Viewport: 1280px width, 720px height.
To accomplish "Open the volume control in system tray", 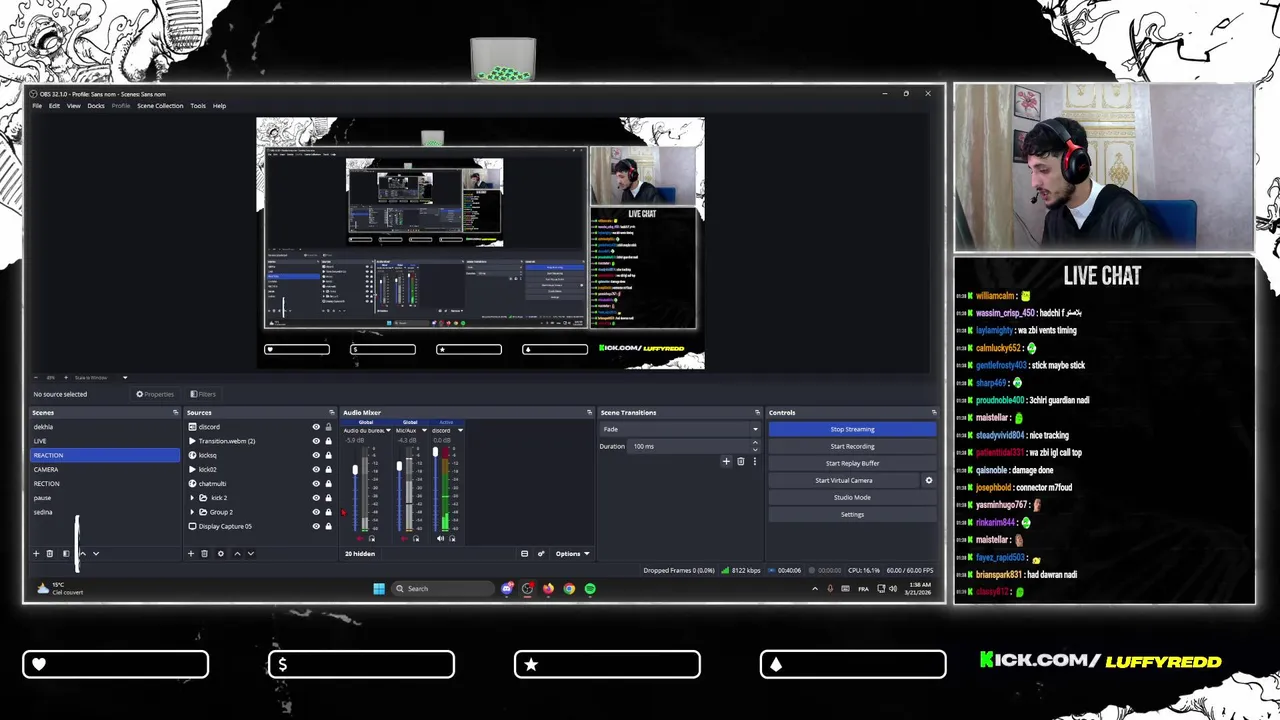I will point(893,588).
